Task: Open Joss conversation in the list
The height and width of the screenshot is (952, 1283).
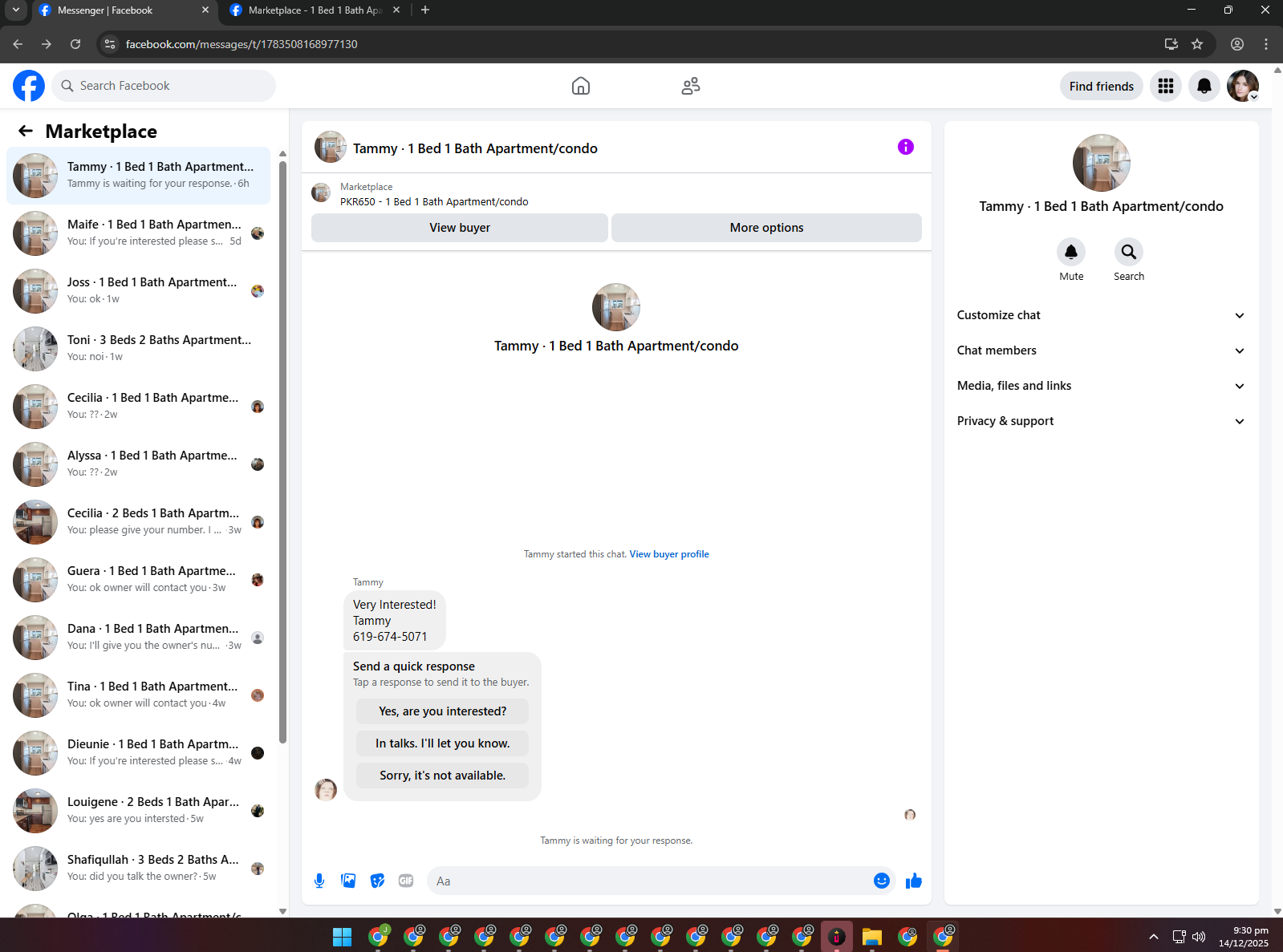Action: point(138,291)
